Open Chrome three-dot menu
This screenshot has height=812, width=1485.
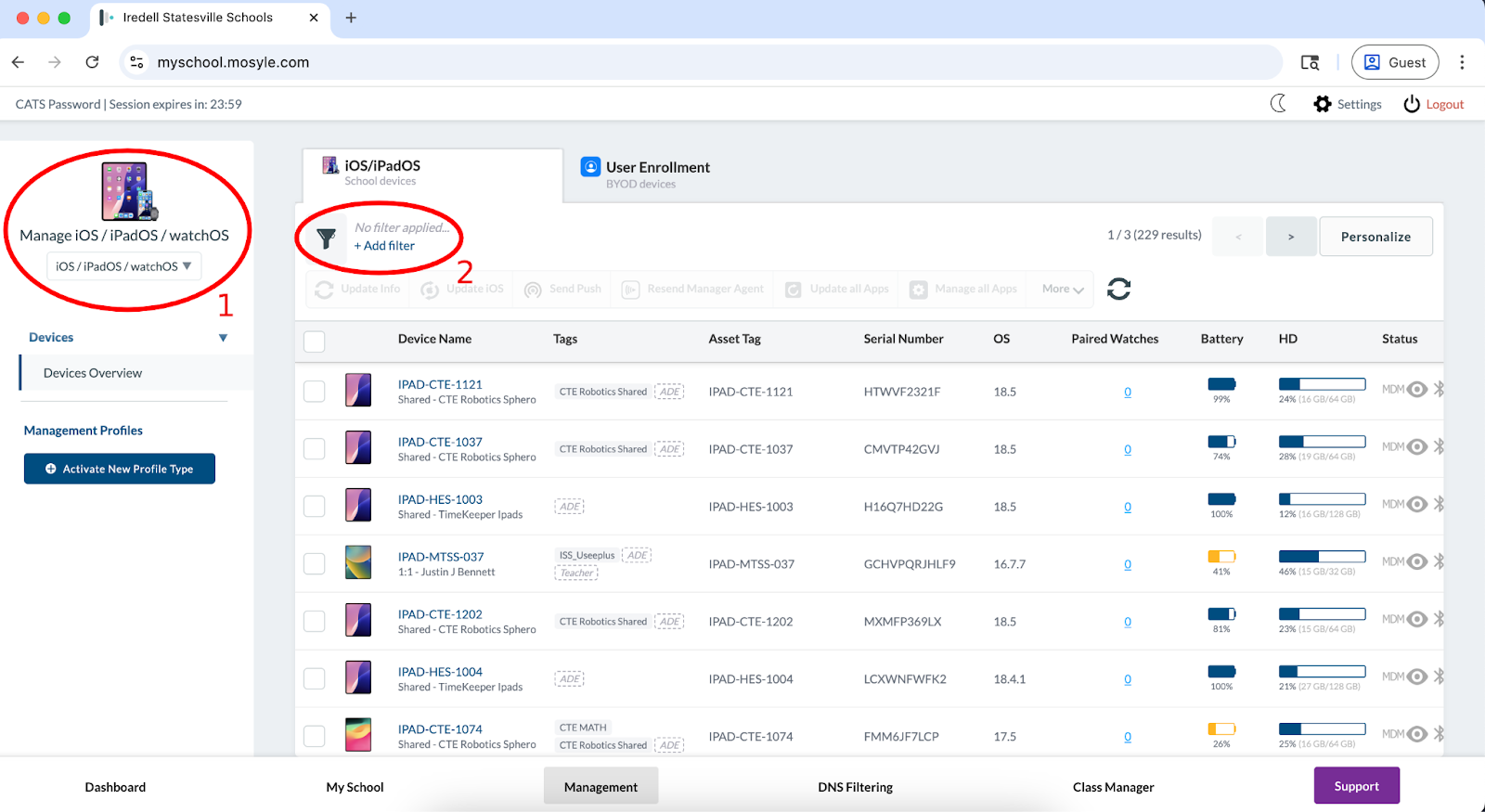point(1462,62)
